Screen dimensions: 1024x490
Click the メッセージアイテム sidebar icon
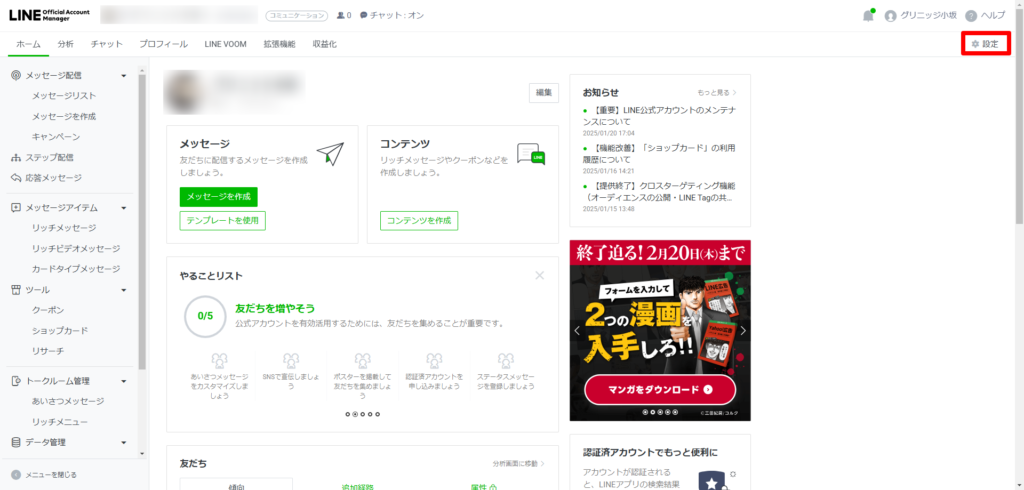coord(16,208)
